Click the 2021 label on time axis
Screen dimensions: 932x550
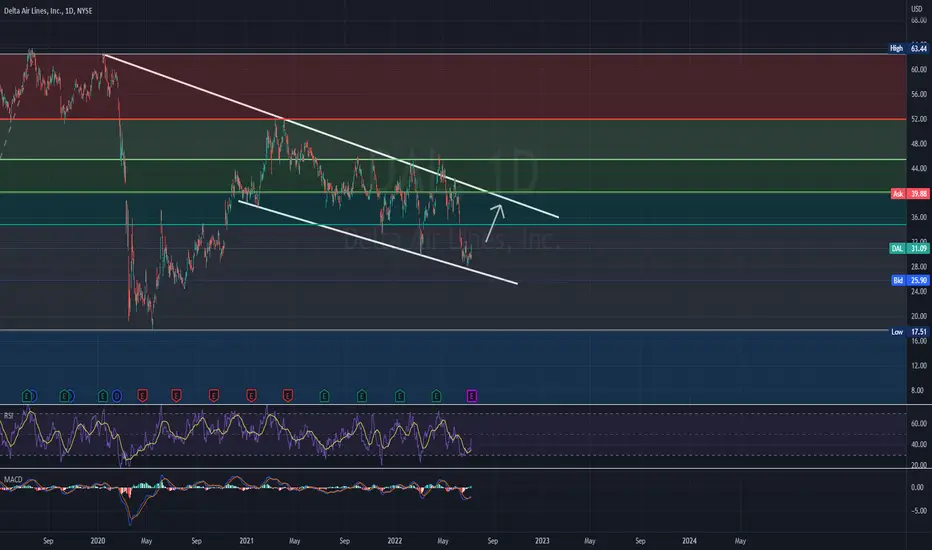coord(247,540)
